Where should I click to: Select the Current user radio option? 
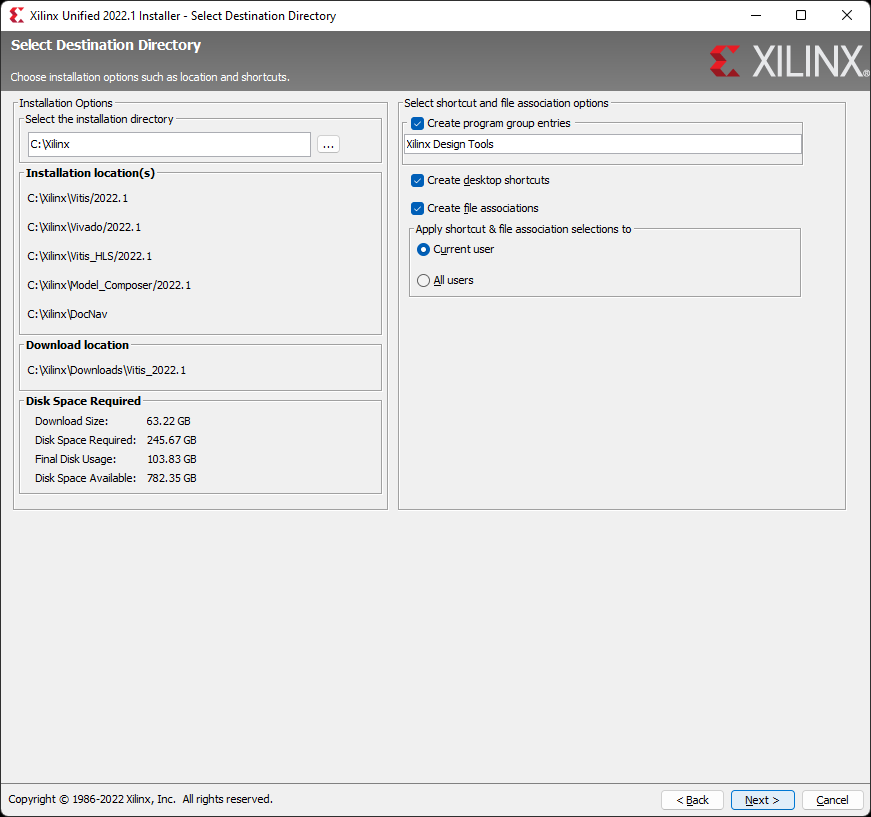(423, 249)
